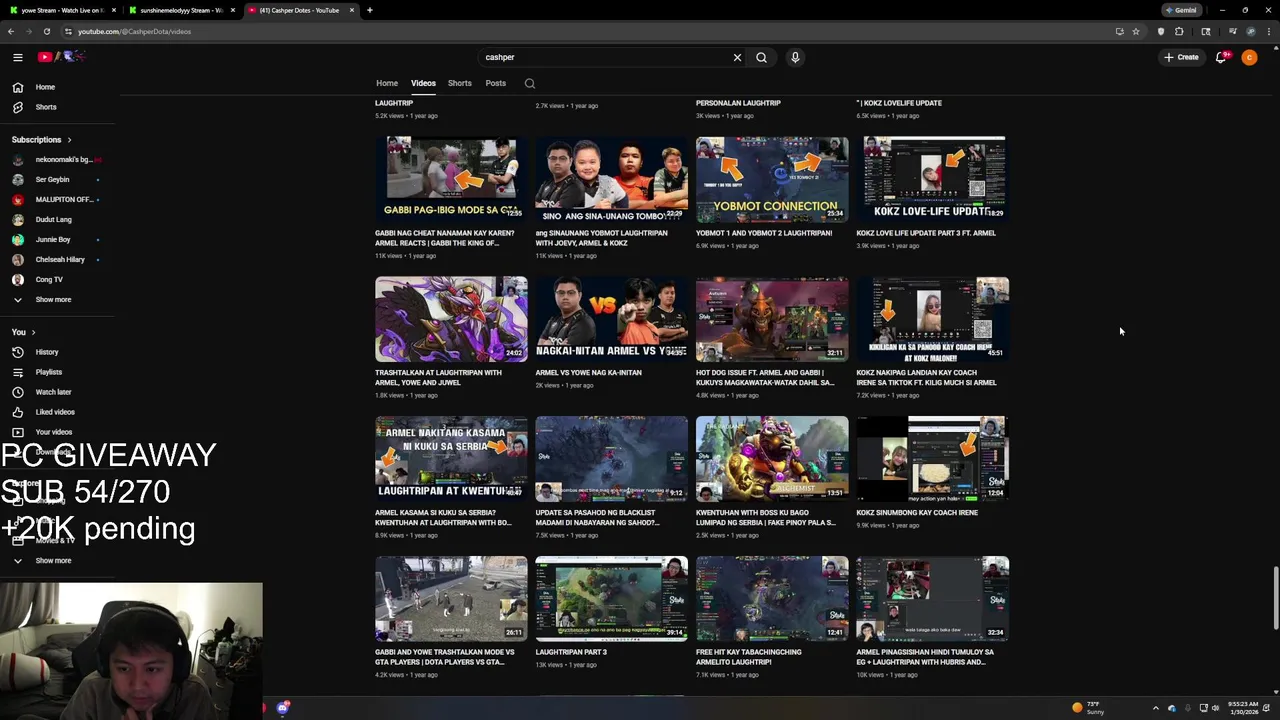Open the account avatar menu

click(1249, 57)
